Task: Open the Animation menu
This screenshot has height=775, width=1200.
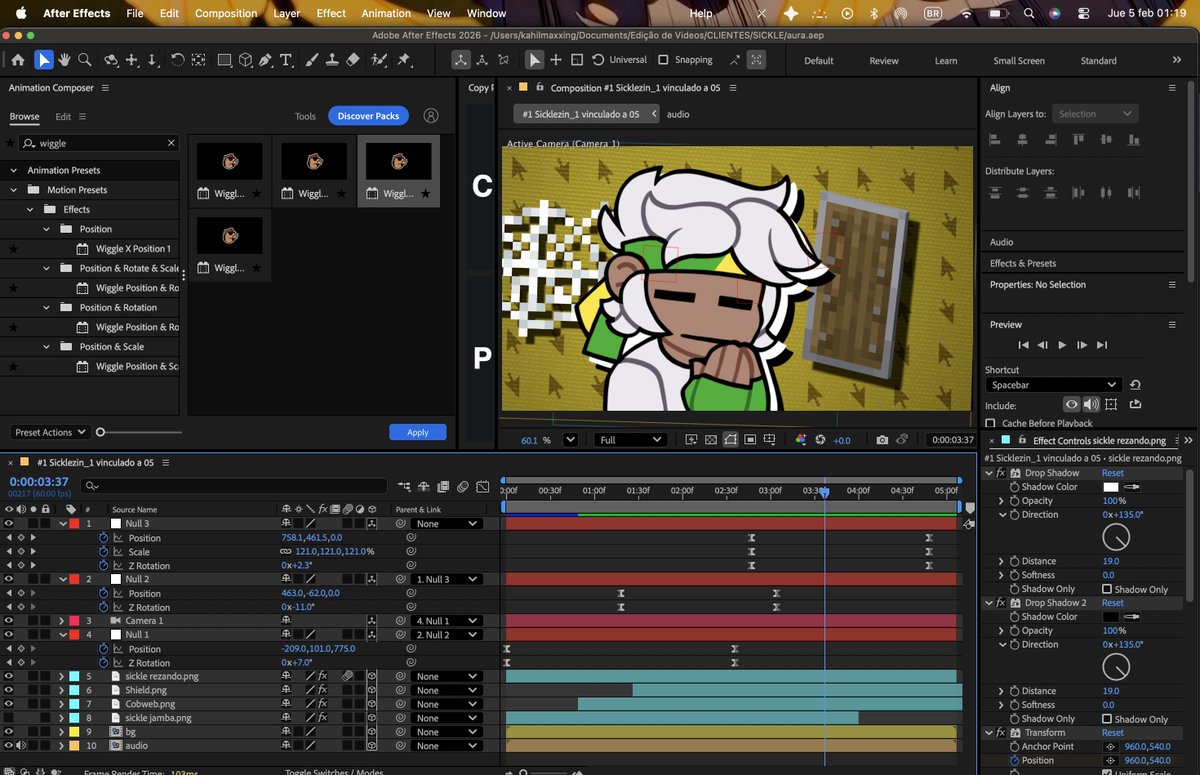Action: [386, 13]
